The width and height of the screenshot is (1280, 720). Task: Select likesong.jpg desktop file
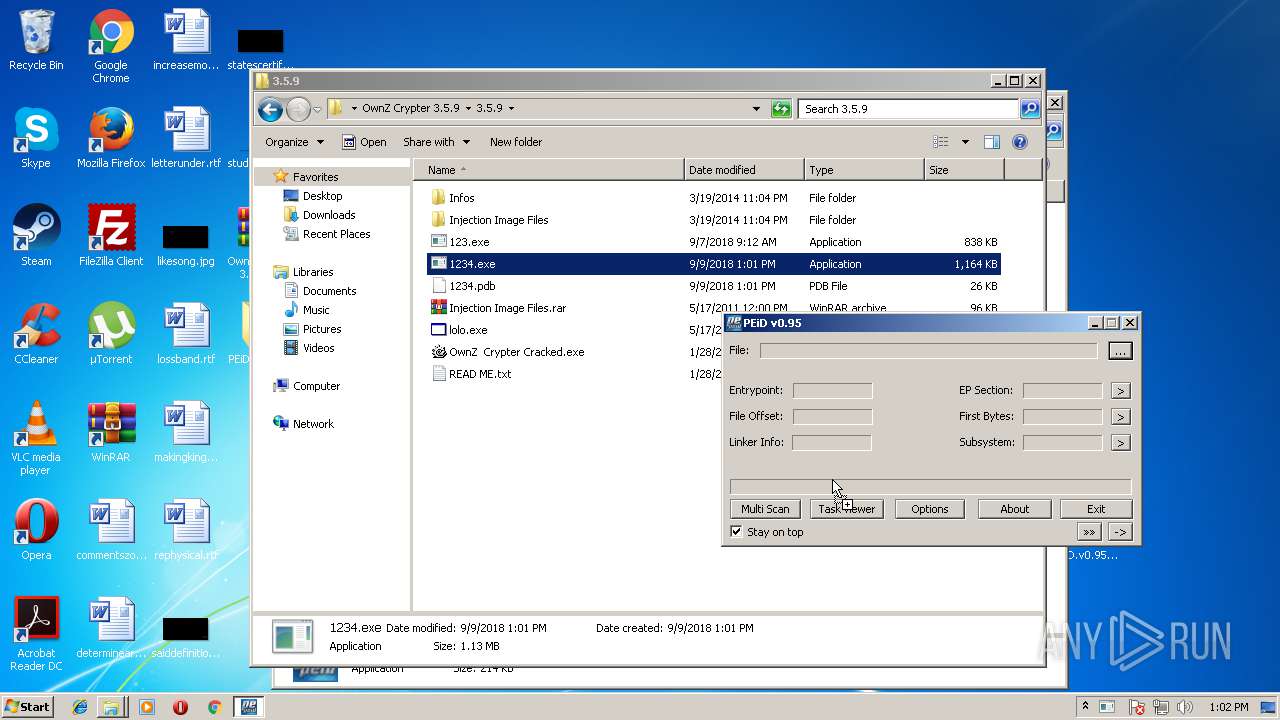coord(186,246)
